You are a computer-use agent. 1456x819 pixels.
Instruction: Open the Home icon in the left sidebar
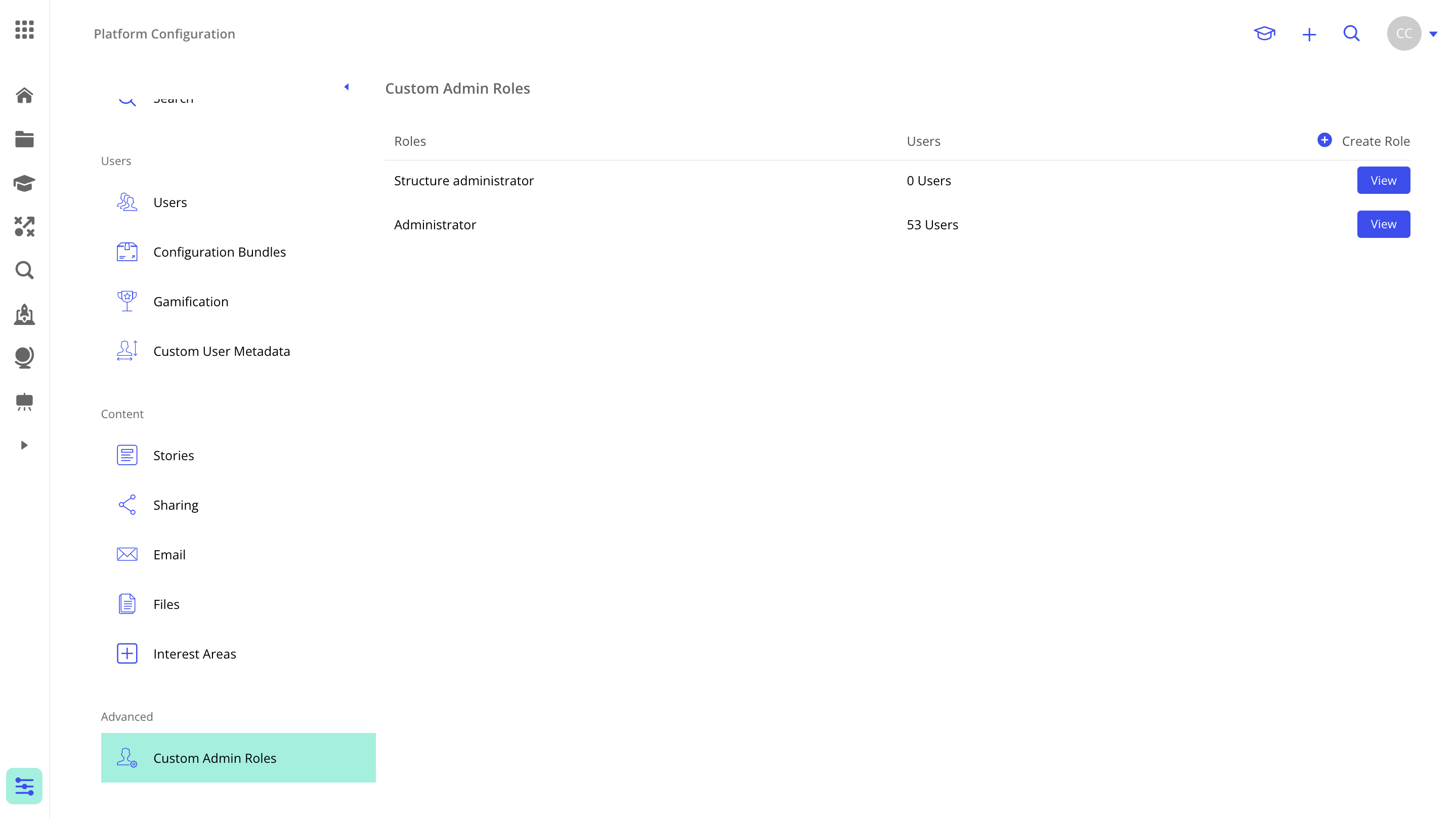(24, 95)
